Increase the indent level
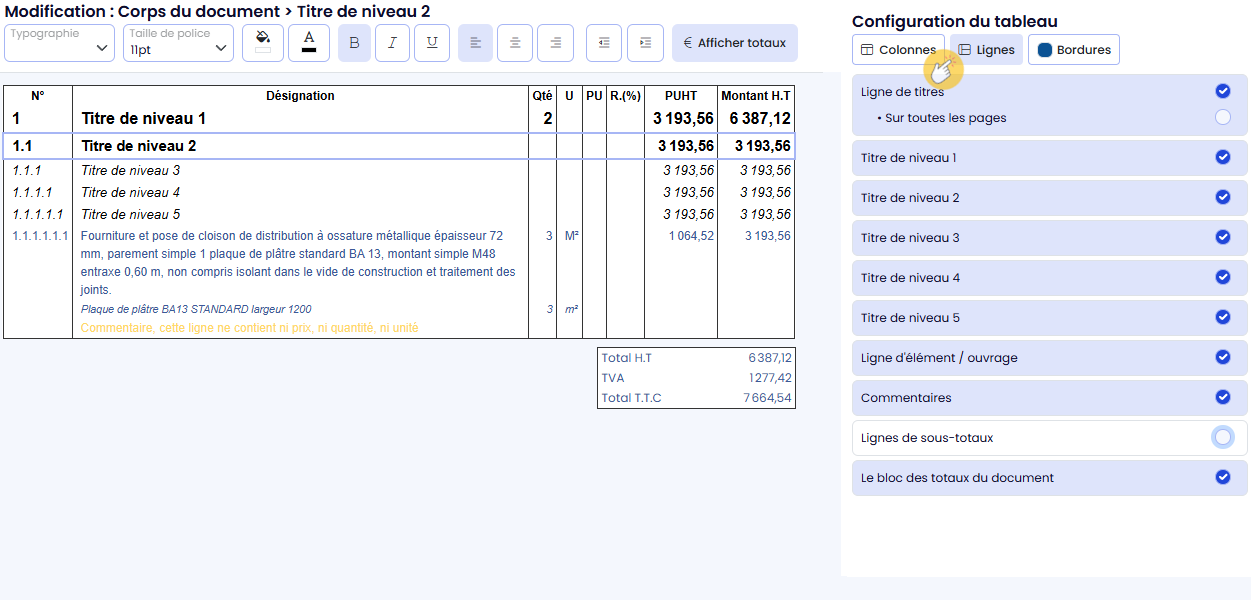 [x=645, y=43]
